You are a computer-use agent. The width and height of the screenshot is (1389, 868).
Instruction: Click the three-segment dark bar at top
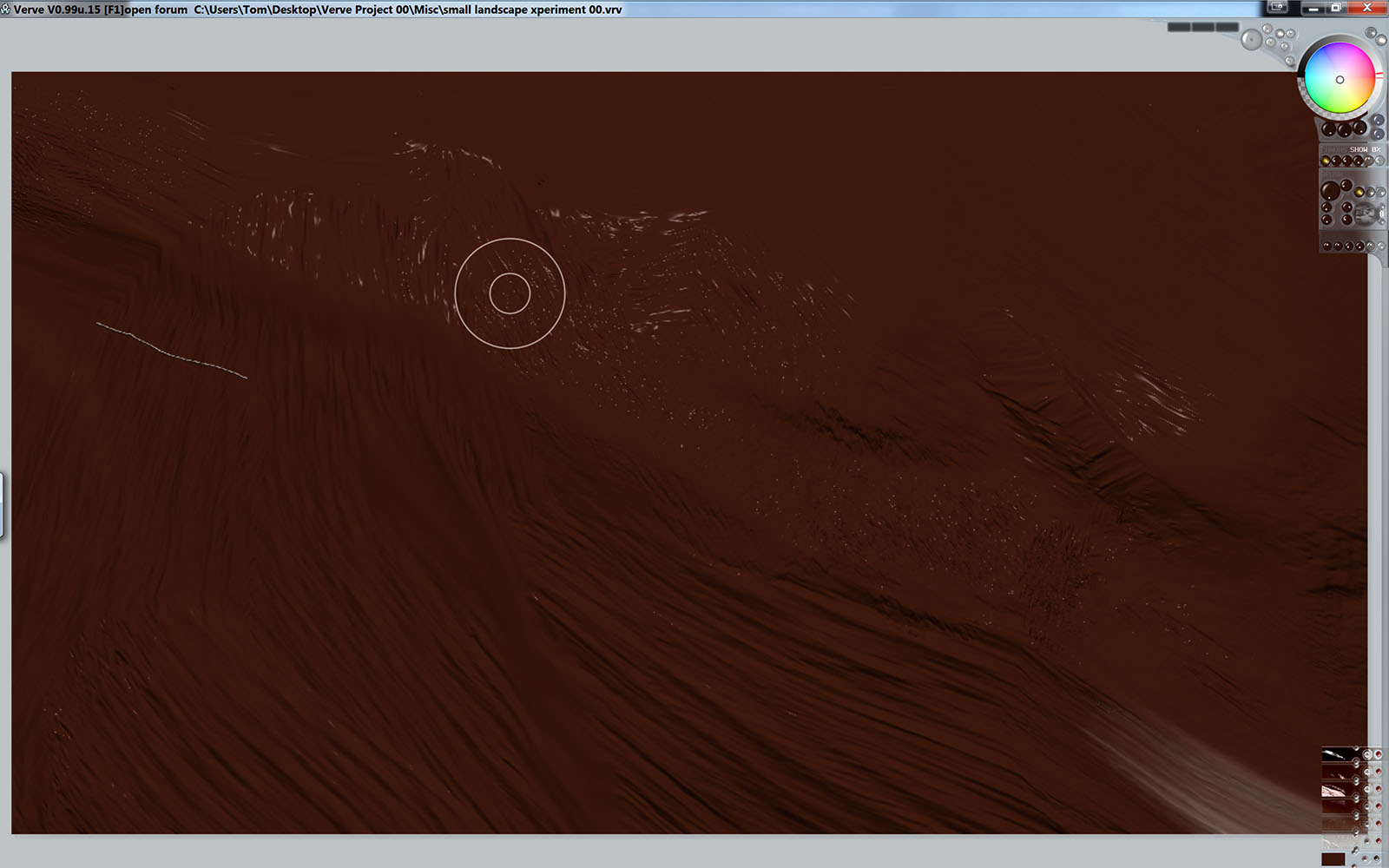pyautogui.click(x=1202, y=28)
